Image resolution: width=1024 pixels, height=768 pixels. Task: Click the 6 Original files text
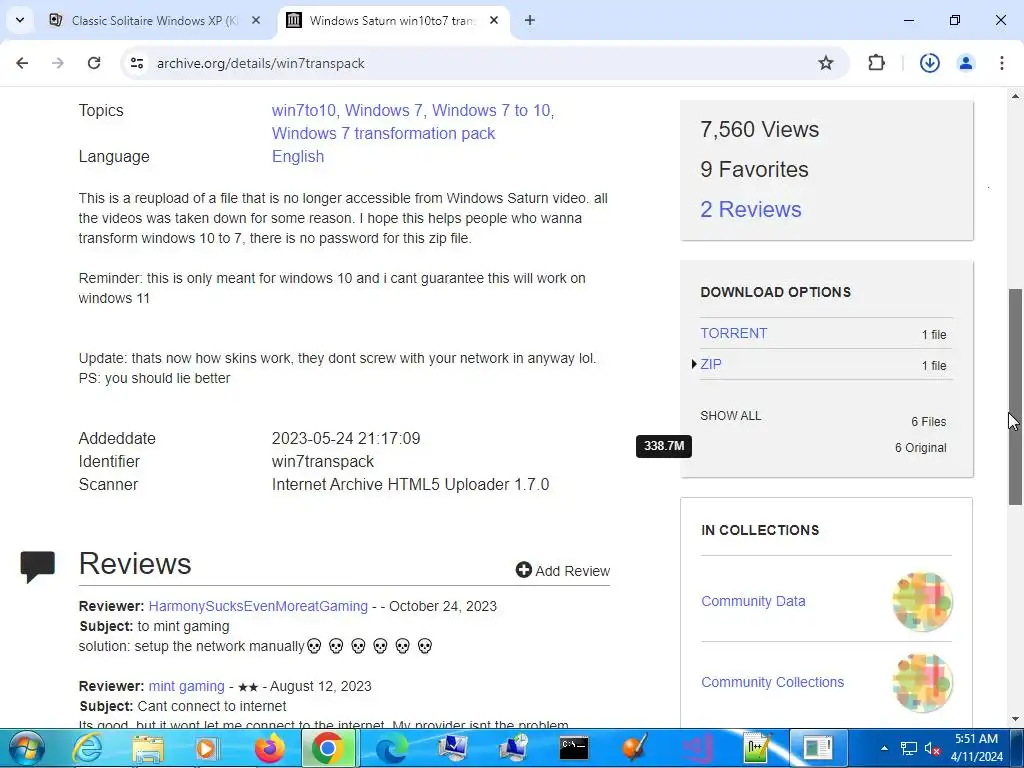[920, 448]
